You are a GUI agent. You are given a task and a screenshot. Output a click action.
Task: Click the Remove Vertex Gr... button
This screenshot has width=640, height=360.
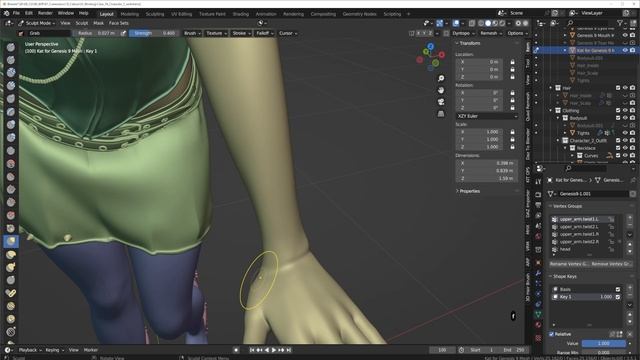coord(611,264)
